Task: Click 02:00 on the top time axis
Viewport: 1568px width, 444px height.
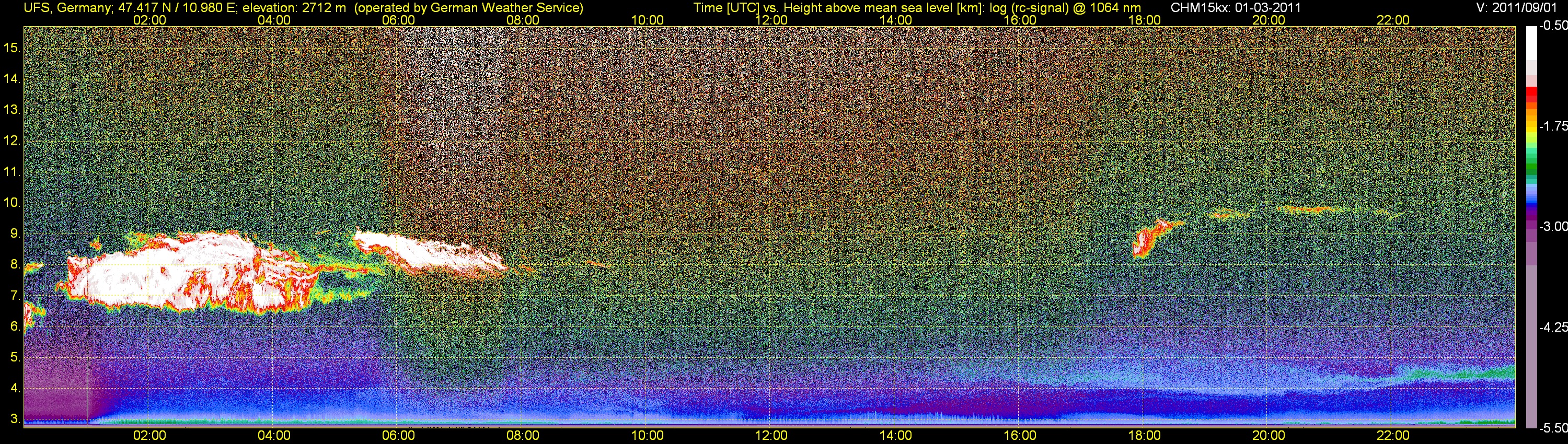Action: pyautogui.click(x=149, y=20)
